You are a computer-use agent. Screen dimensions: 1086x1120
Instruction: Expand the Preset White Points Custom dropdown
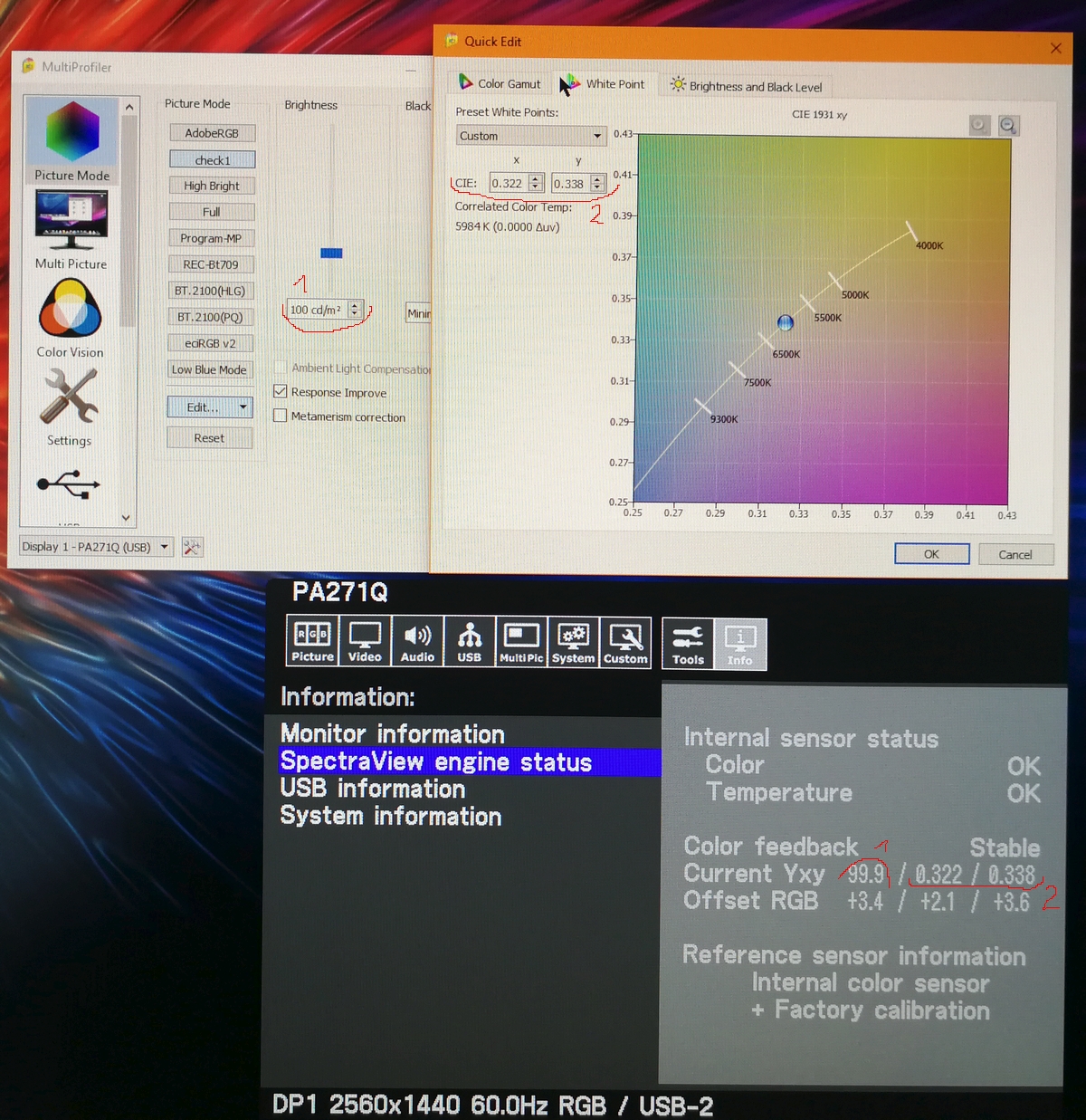click(x=530, y=136)
